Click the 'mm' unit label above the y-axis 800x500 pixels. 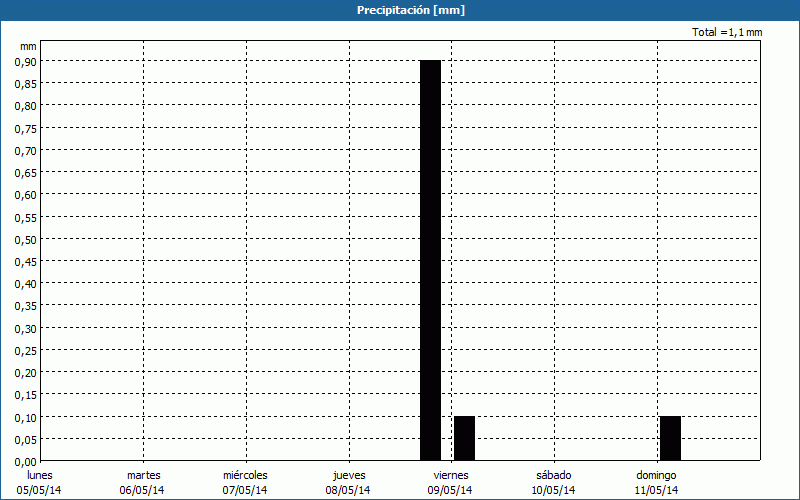(28, 46)
